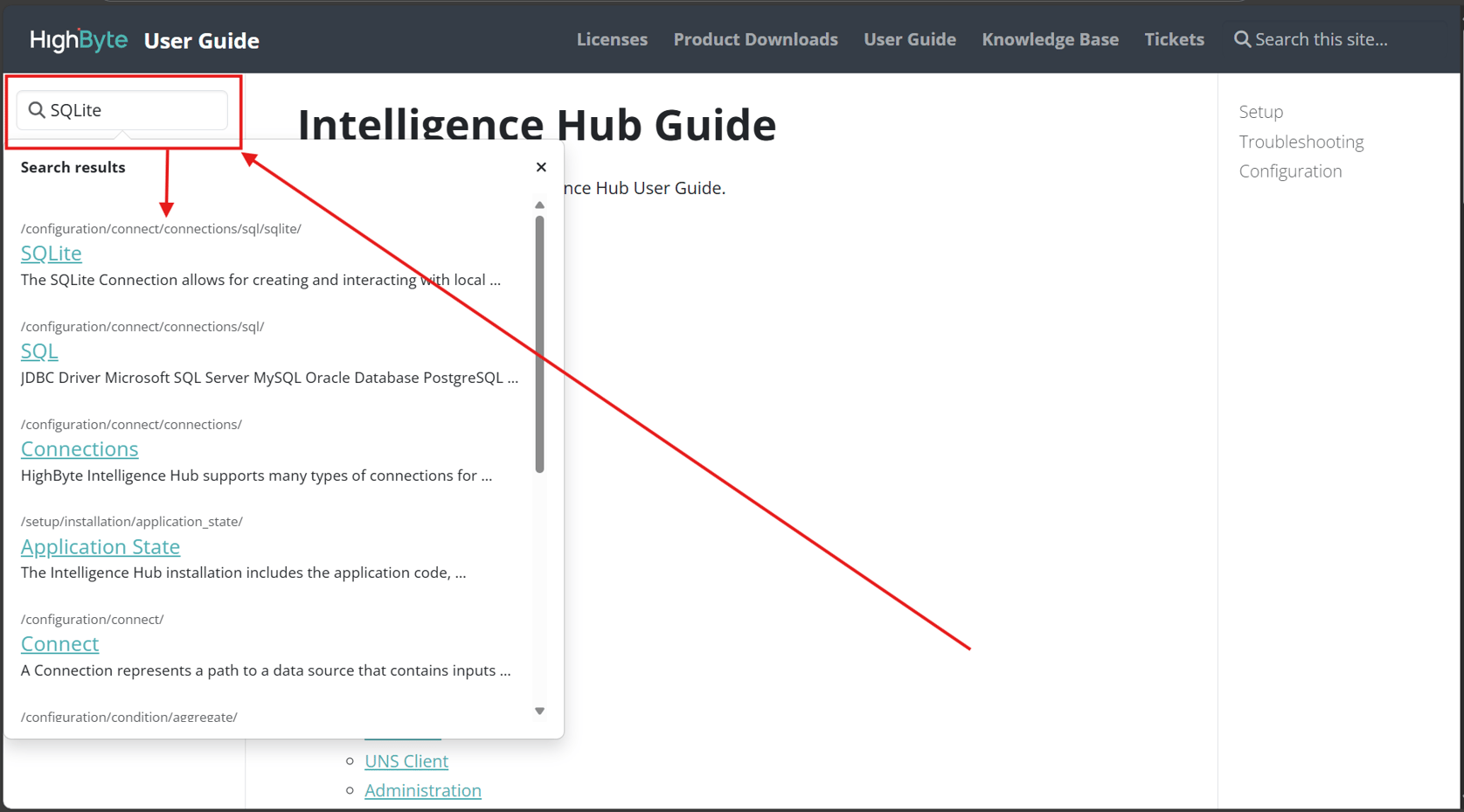Select Troubleshooting in the right sidebar
This screenshot has width=1464, height=812.
point(1301,141)
